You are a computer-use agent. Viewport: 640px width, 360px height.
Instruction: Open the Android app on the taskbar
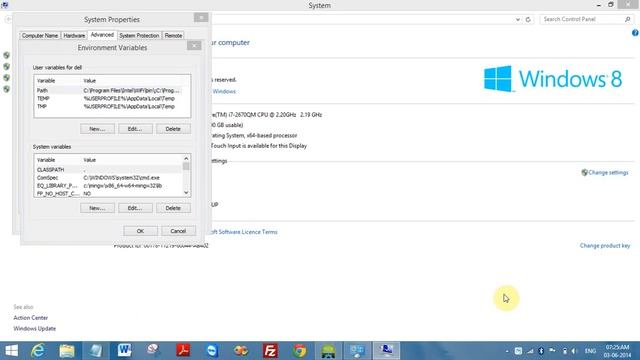click(328, 351)
